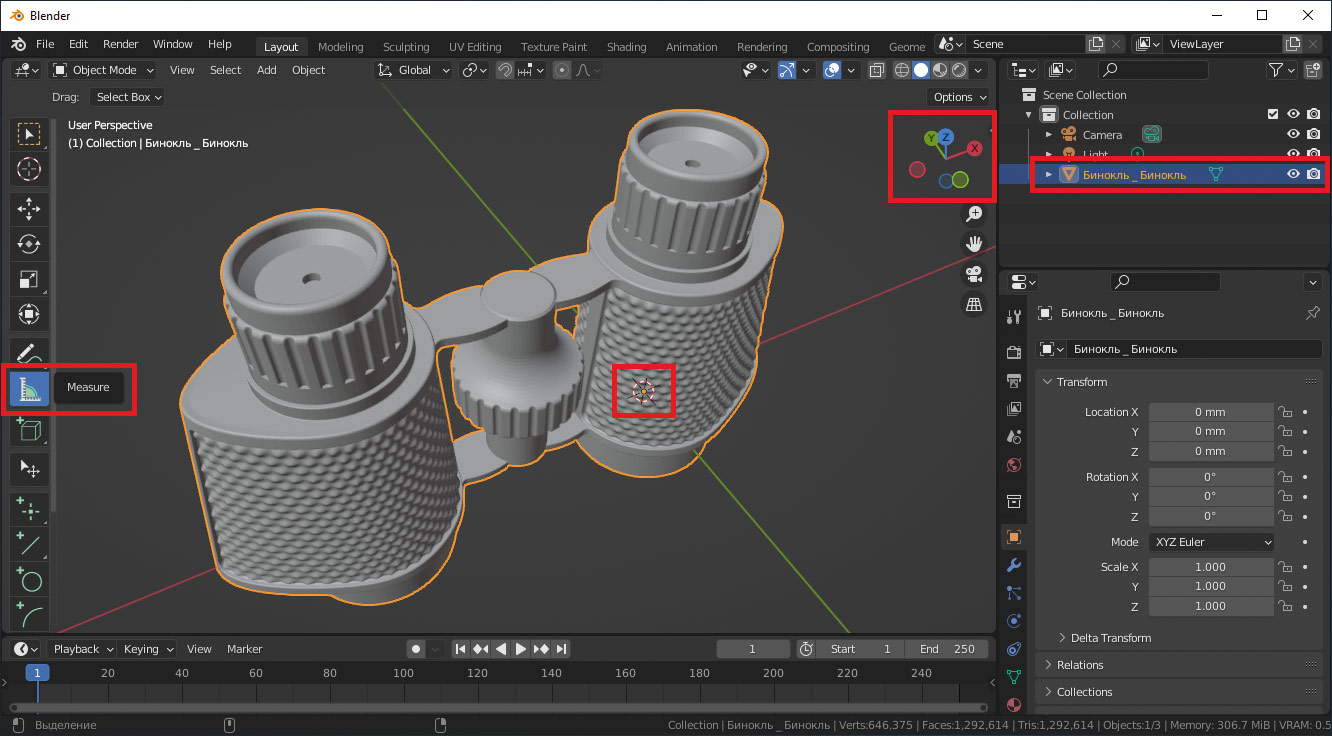Screen dimensions: 1332x736
Task: Toggle lock for Rotation X
Action: [x=1286, y=477]
